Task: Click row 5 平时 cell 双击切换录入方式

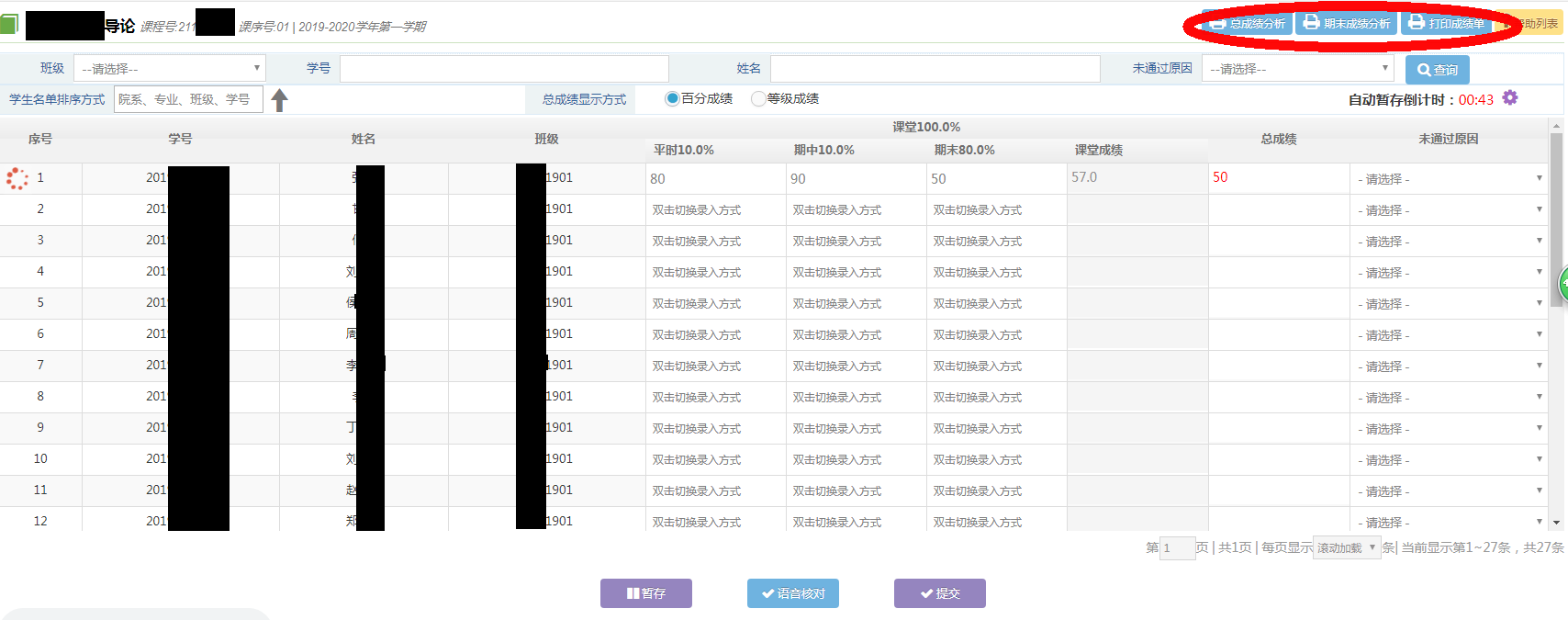Action: tap(716, 304)
